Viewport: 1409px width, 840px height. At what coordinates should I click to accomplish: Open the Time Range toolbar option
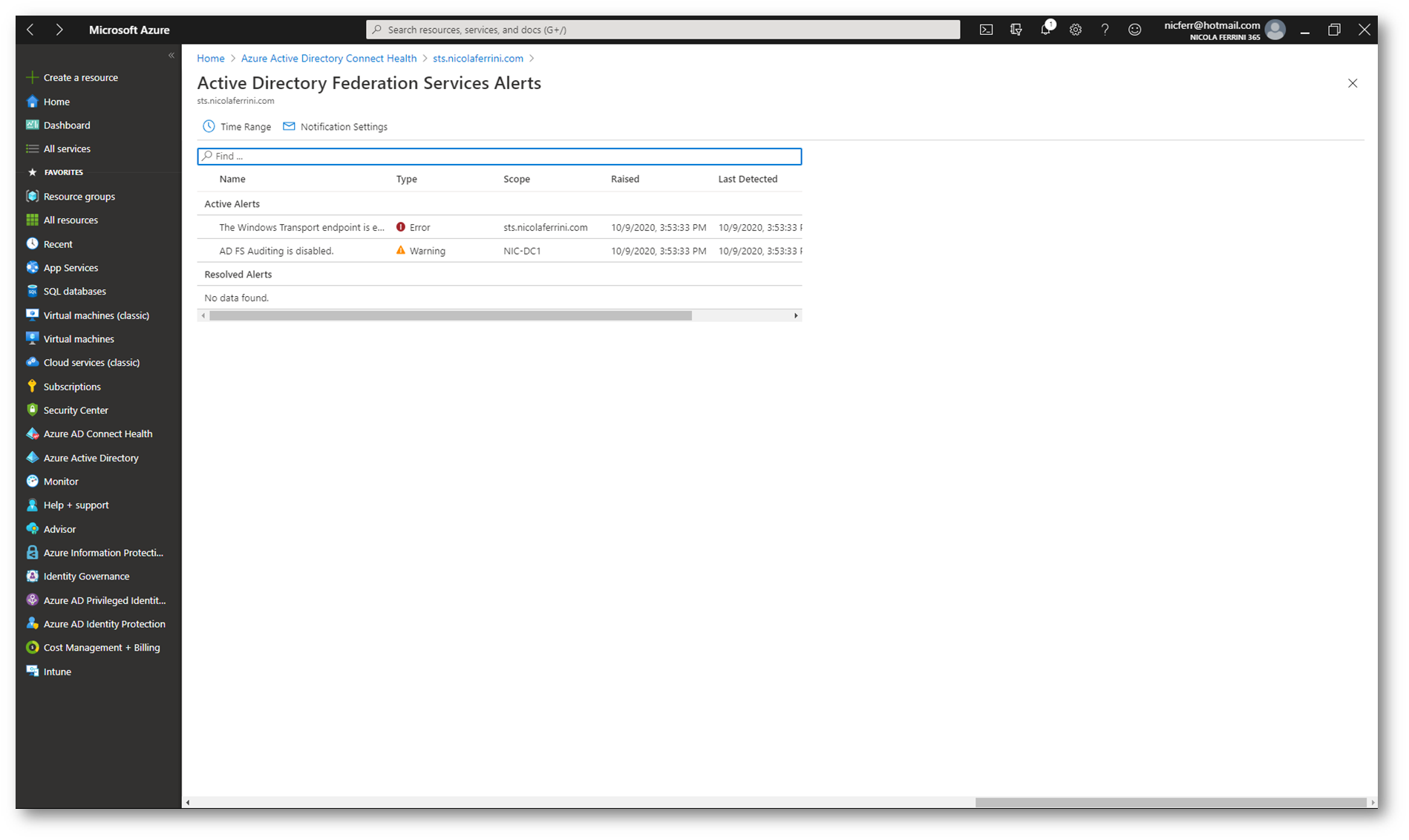238,127
